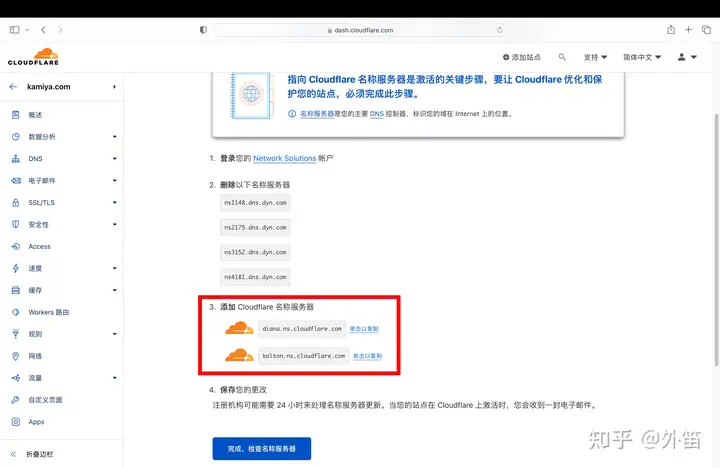Collapse the sidebar with 折叠边栏
720x468 pixels.
click(32, 454)
